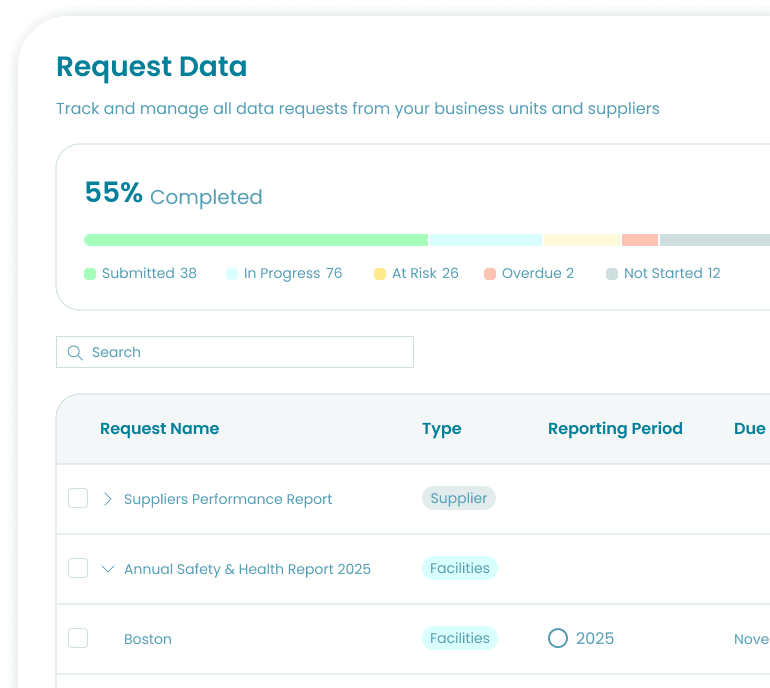Viewport: 770px width, 688px height.
Task: Expand Suppliers Performance Report row chevron
Action: (x=108, y=499)
